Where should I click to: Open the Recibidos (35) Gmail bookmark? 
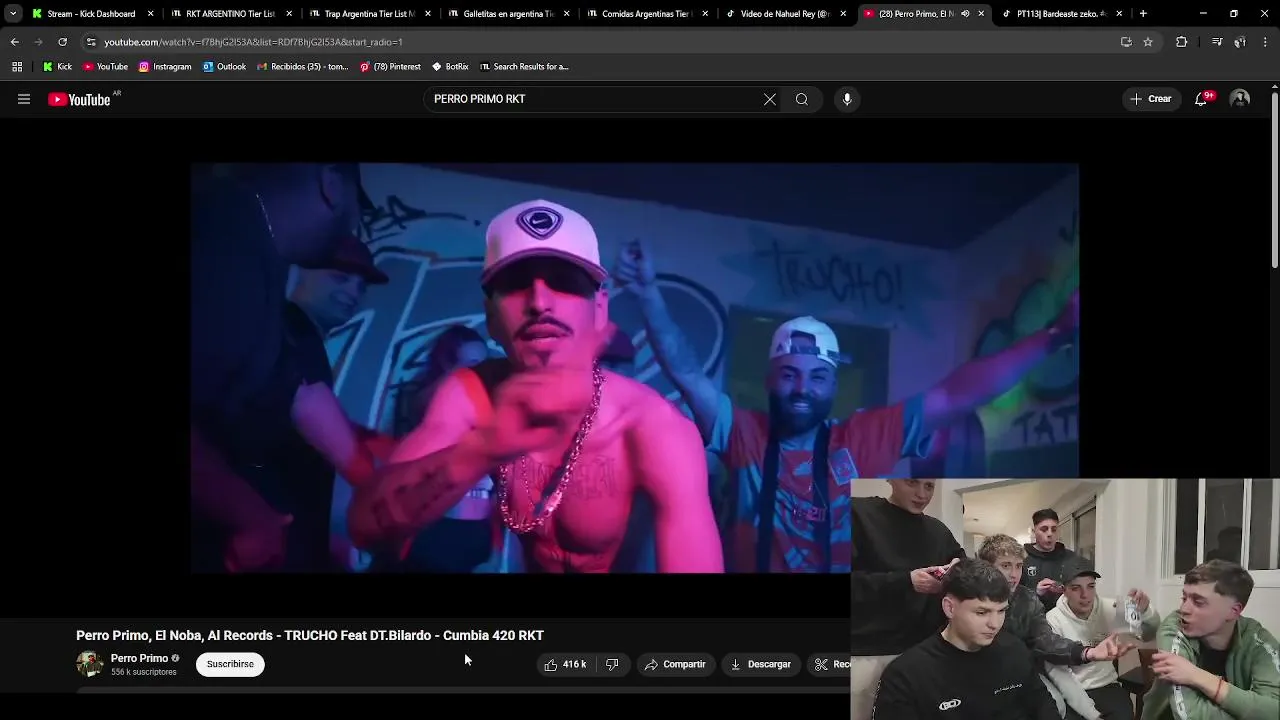(302, 67)
